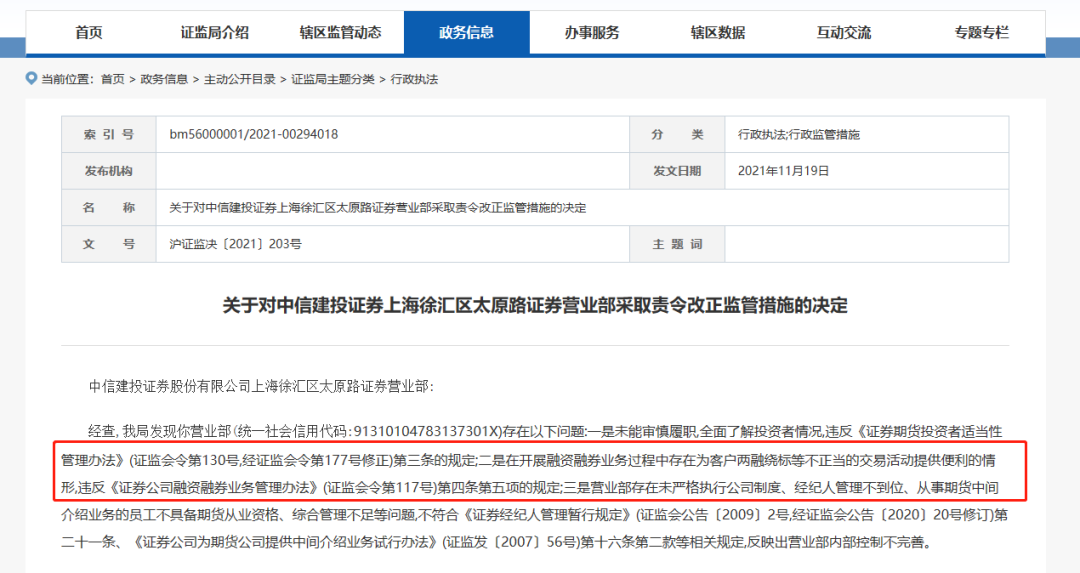Click the date 2021年11月19日
The height and width of the screenshot is (573, 1080).
pyautogui.click(x=783, y=171)
